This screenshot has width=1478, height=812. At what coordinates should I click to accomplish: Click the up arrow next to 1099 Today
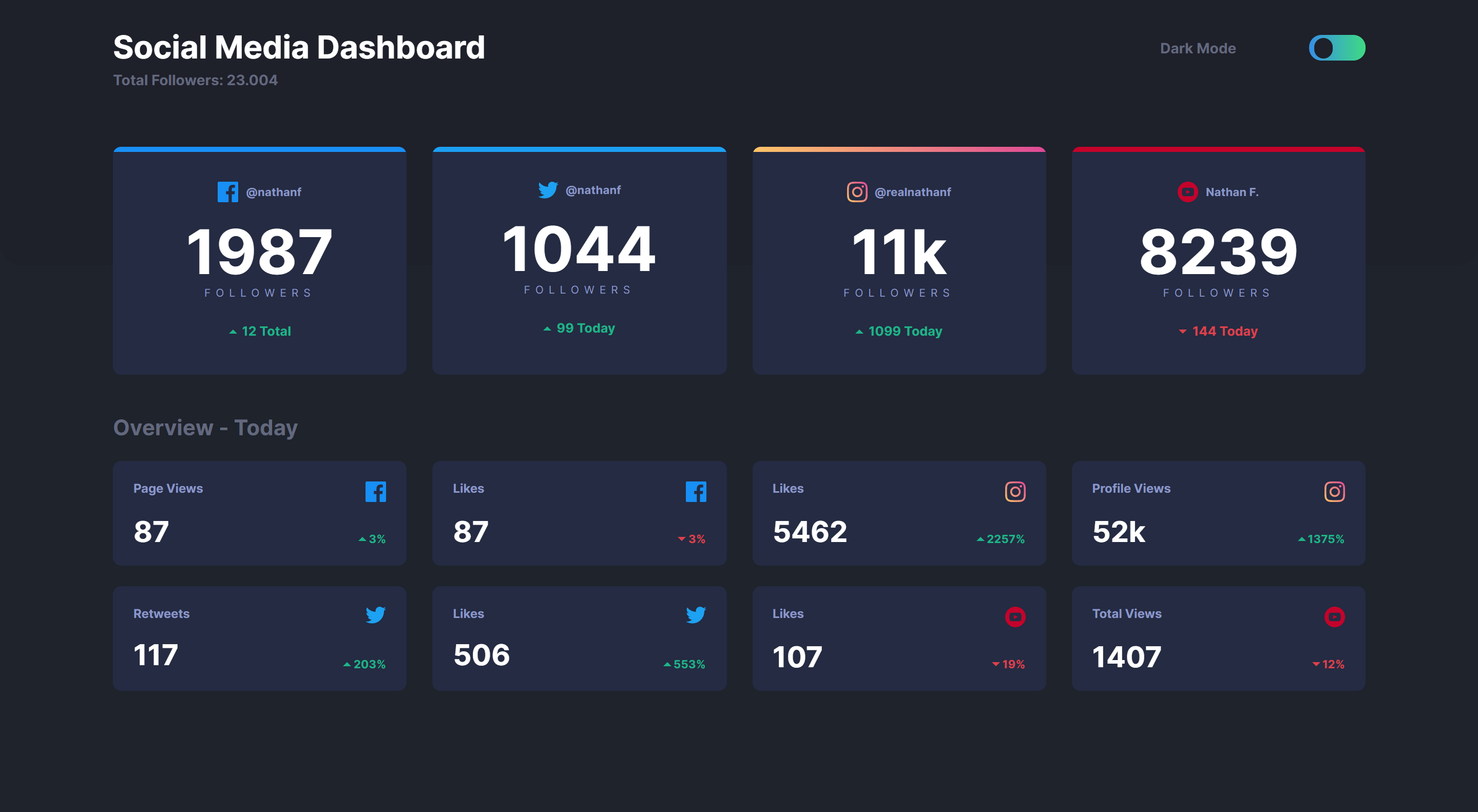[859, 332]
